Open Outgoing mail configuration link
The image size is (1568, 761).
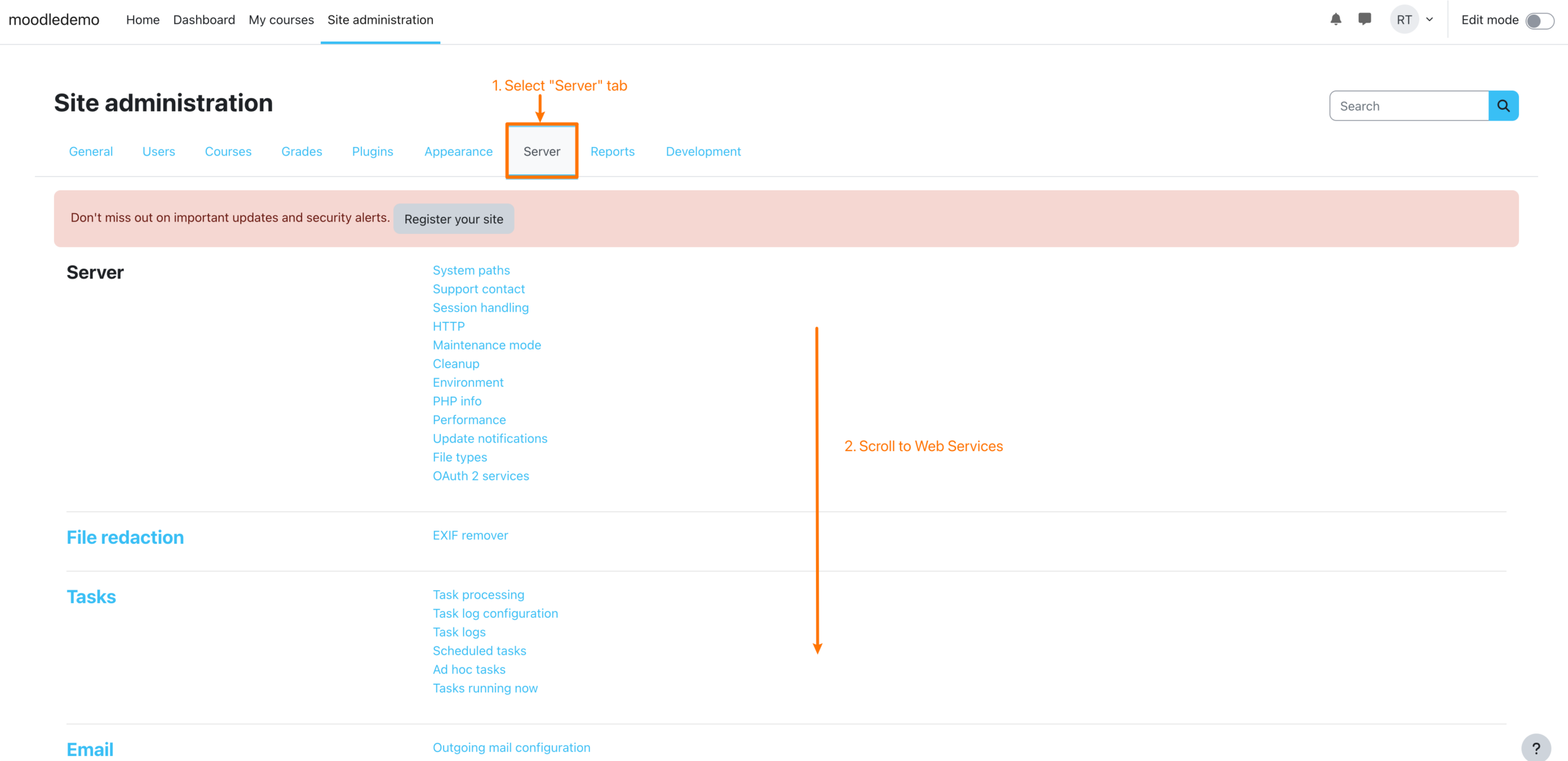pos(511,748)
